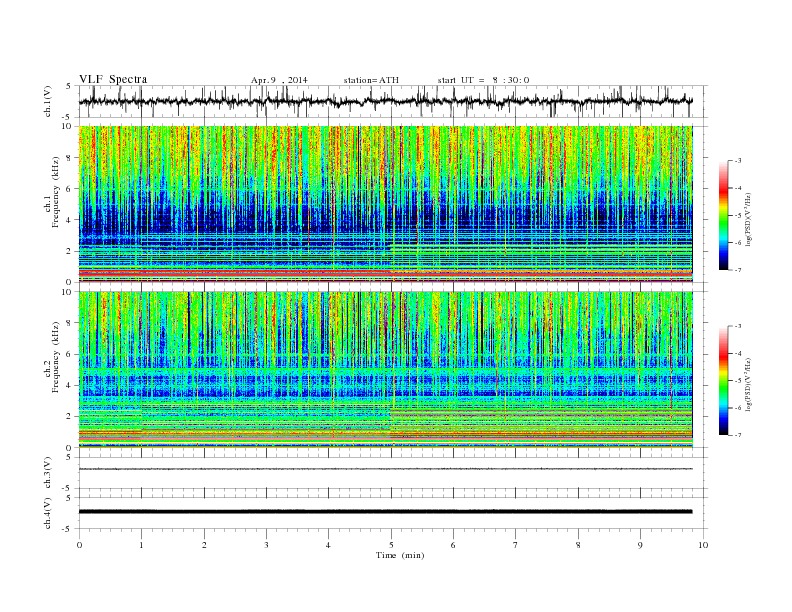The image size is (792, 612).
Task: Click the '7' tick on the time axis
Action: [516, 545]
